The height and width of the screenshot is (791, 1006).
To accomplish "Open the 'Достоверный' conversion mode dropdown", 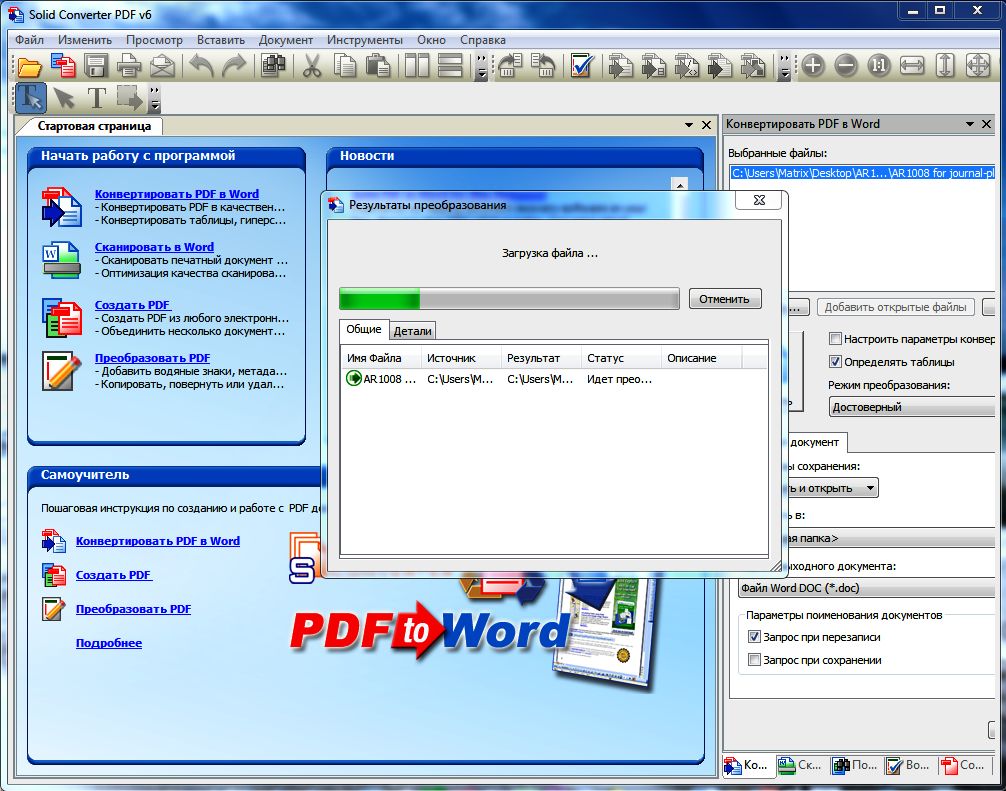I will (x=912, y=407).
